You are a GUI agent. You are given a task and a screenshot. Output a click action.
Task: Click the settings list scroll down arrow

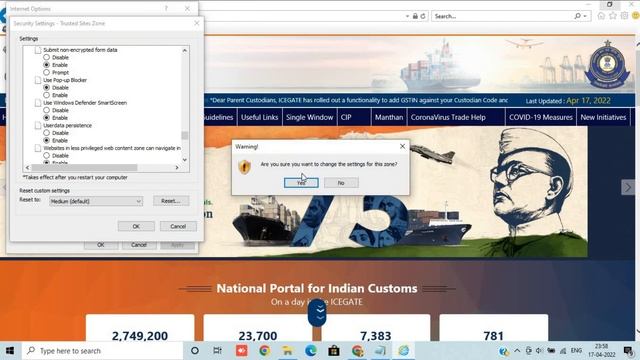point(184,160)
